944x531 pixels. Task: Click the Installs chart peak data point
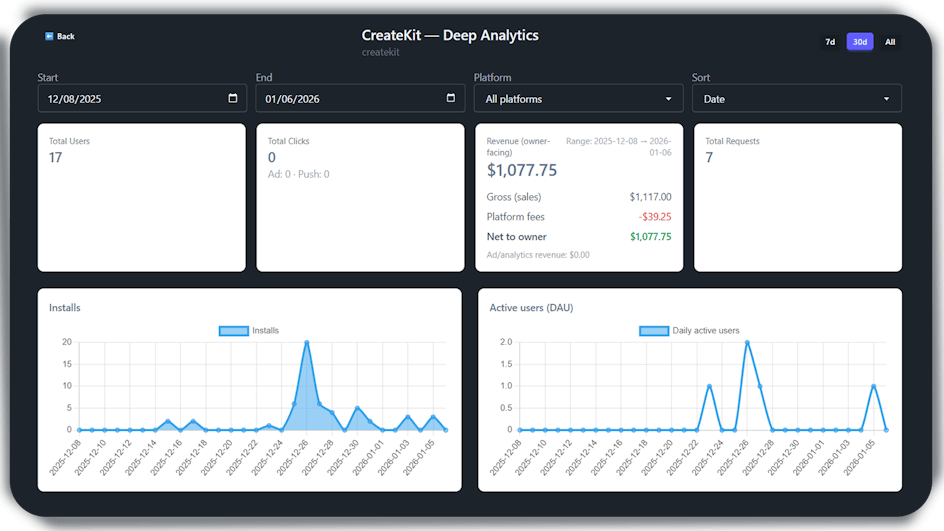(x=306, y=342)
